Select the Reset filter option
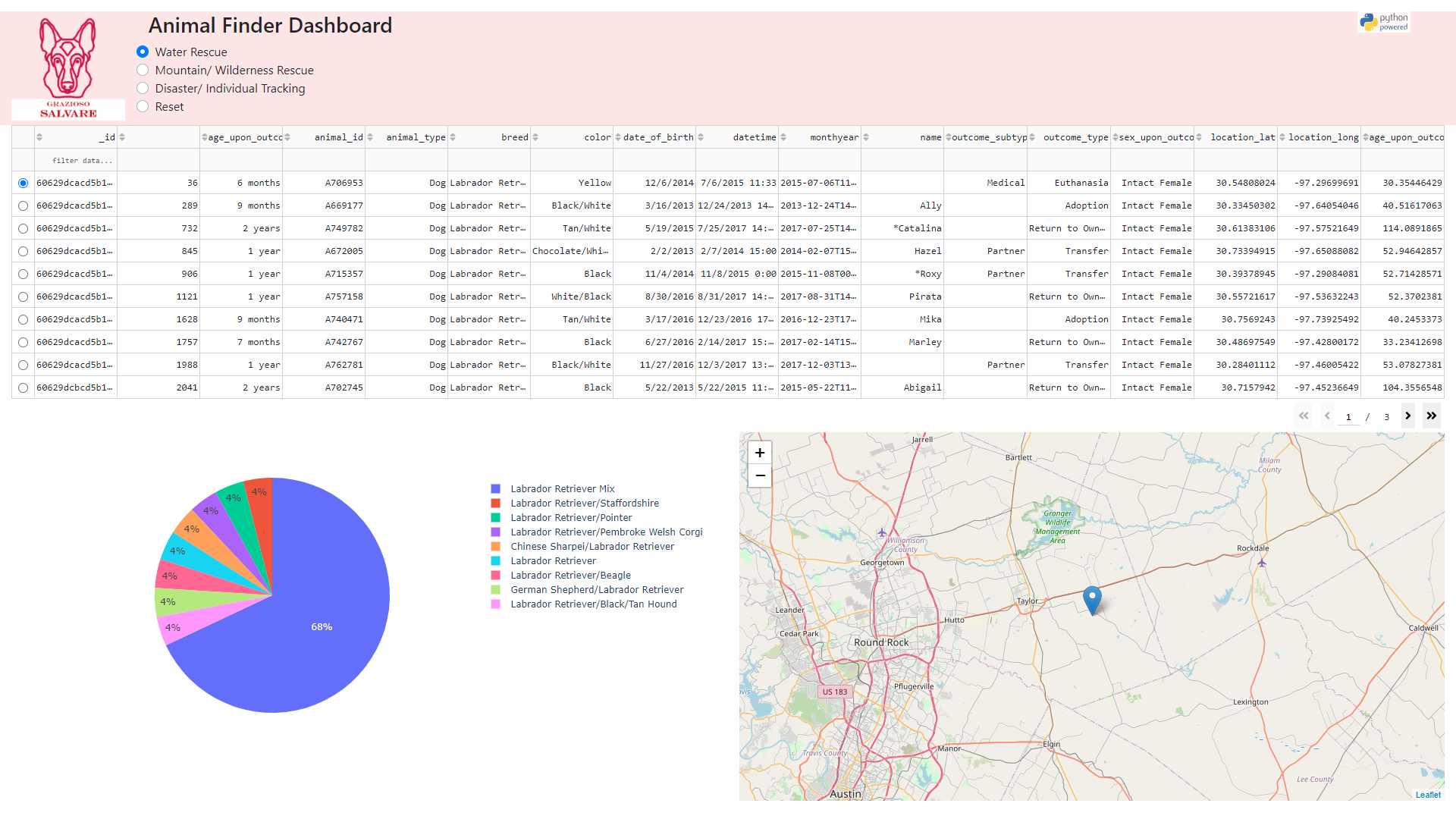 (143, 106)
